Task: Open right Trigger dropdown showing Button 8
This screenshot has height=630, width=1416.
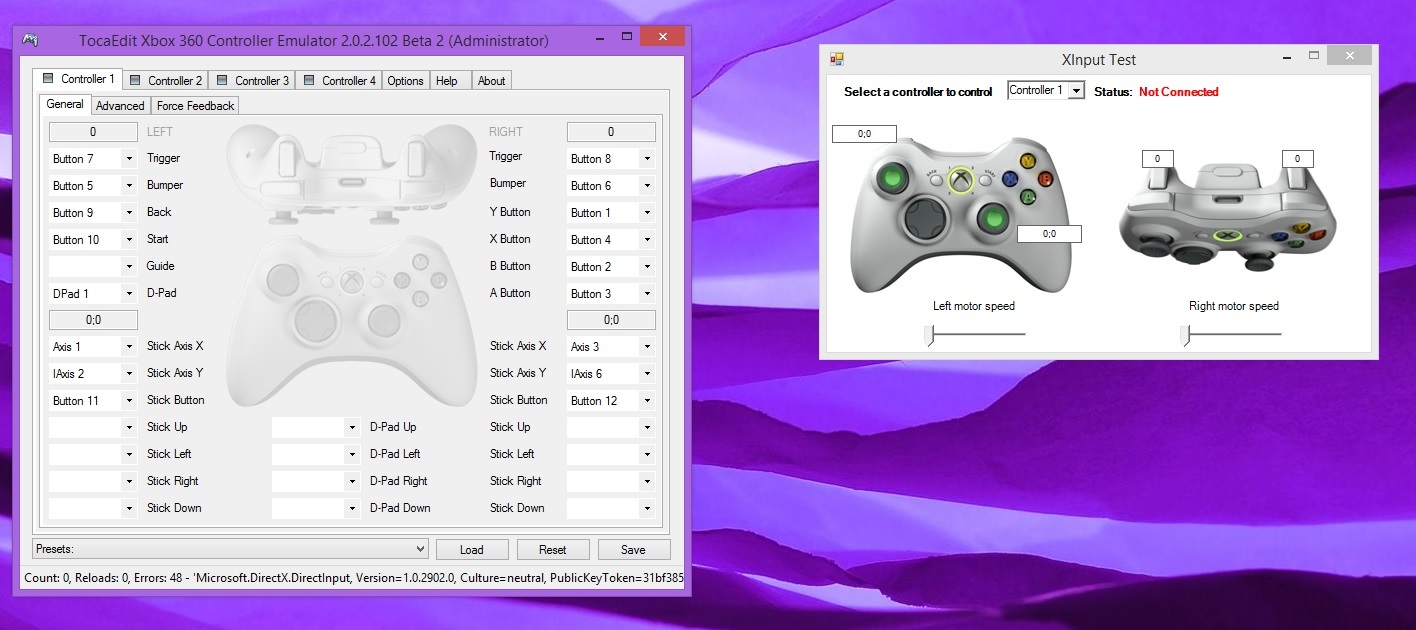Action: click(611, 158)
